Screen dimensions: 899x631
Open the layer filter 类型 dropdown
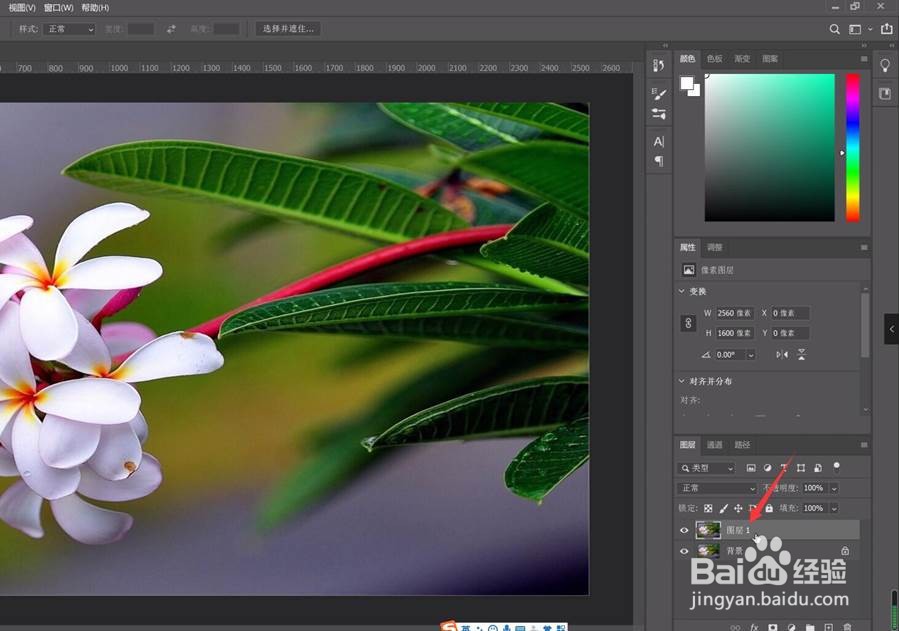[706, 468]
